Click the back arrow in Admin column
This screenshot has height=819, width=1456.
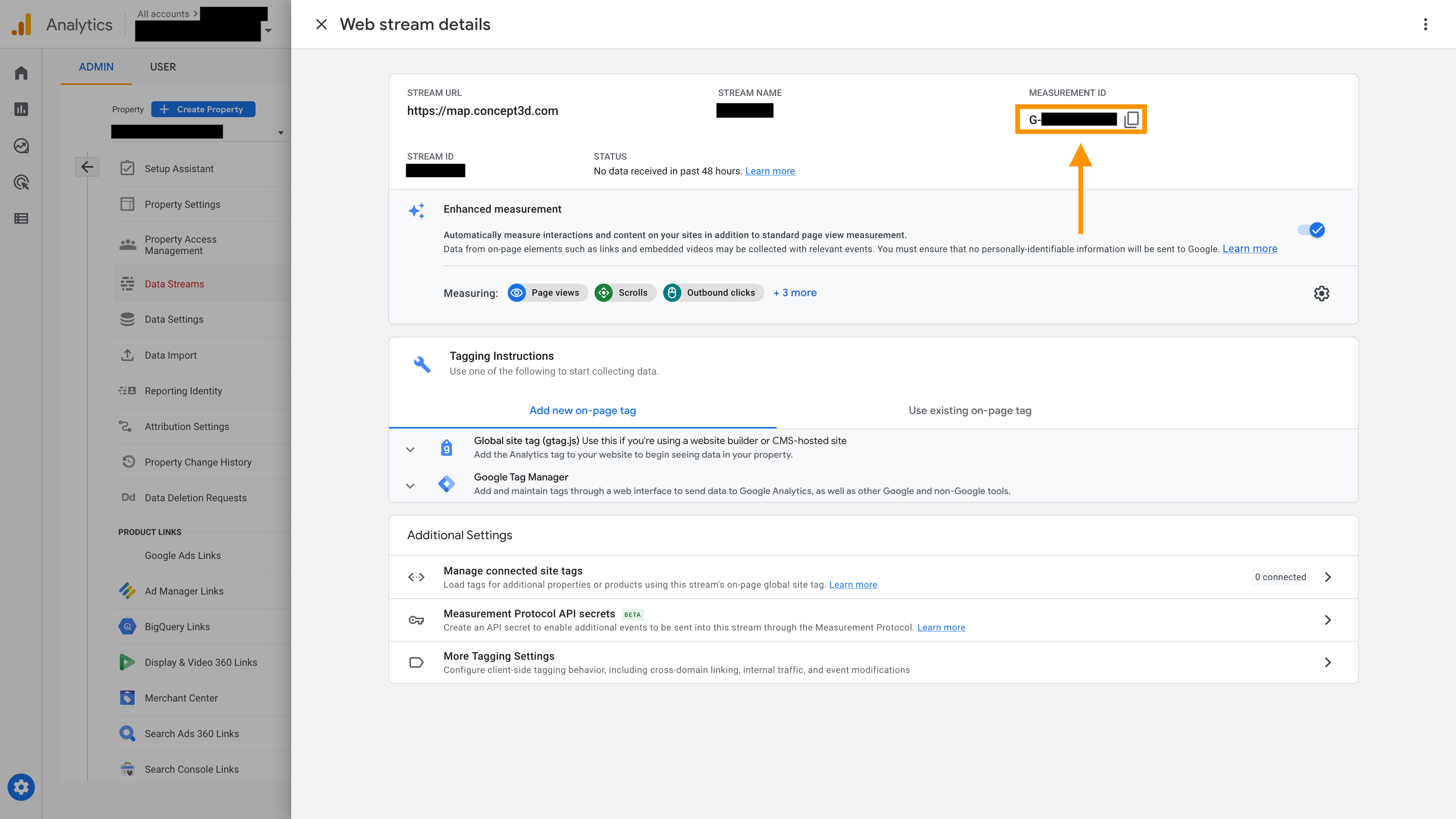87,167
